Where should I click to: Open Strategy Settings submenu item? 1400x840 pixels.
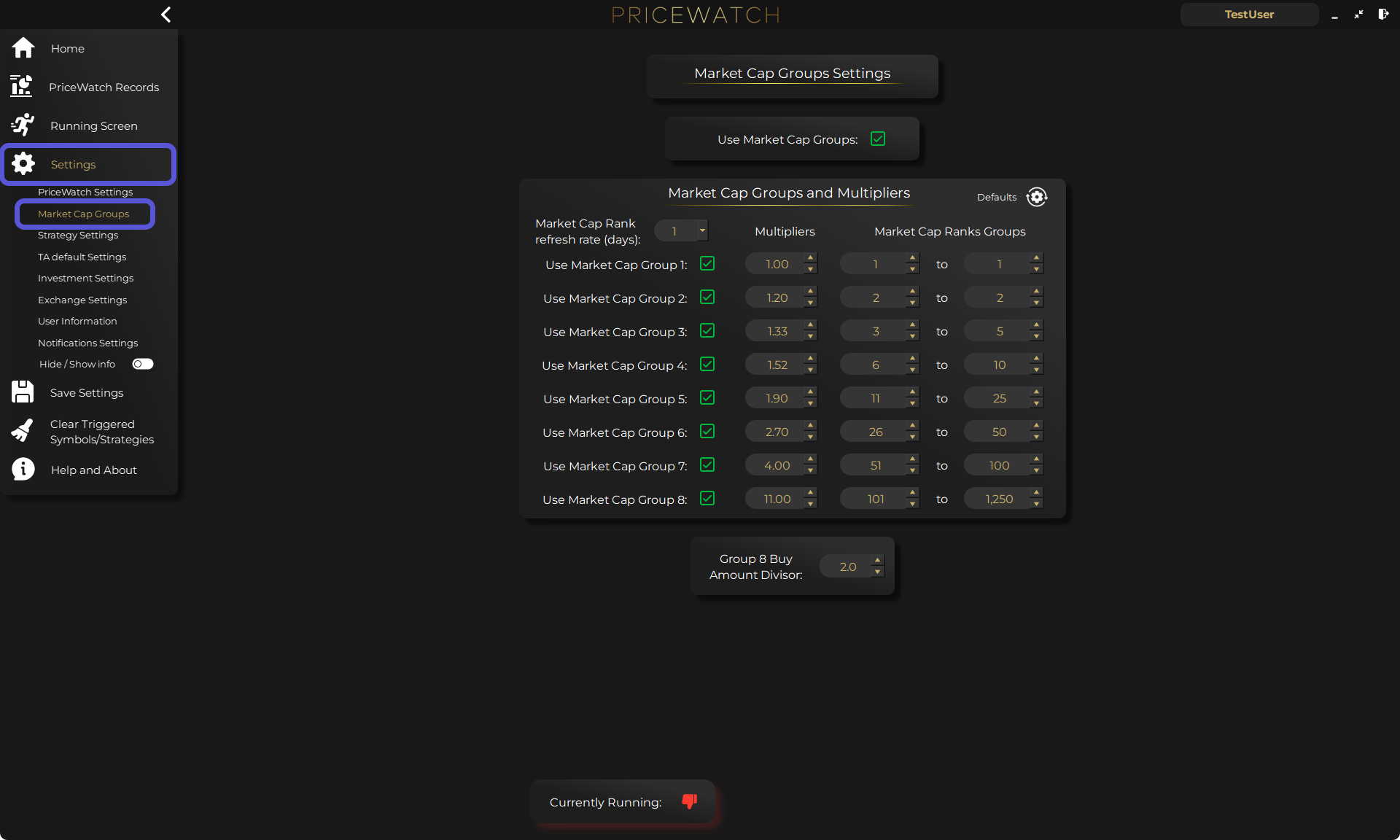tap(78, 235)
